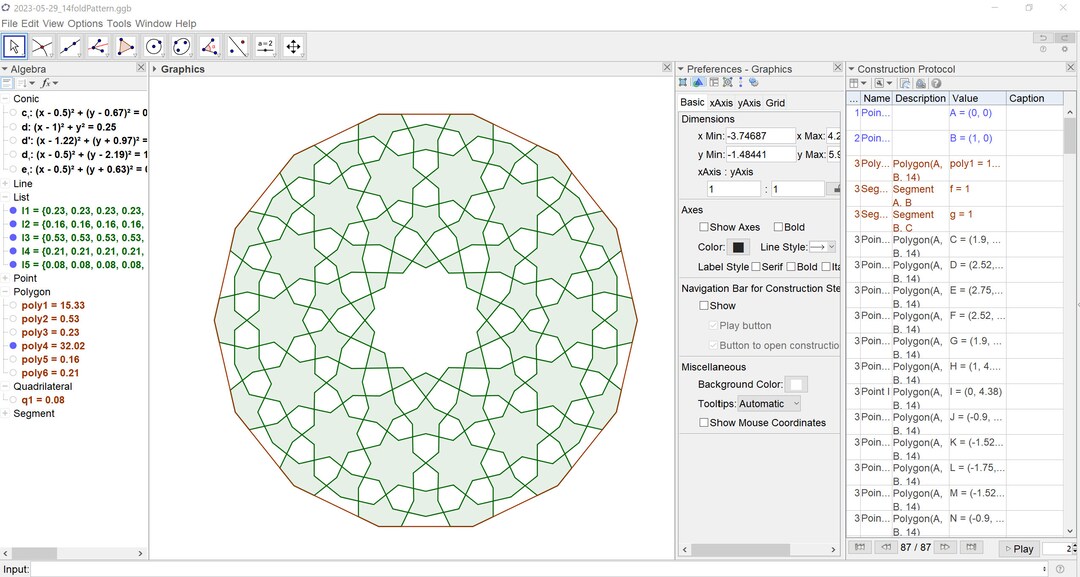This screenshot has height=577, width=1080.
Task: Open the Background Color swatch
Action: coord(796,383)
